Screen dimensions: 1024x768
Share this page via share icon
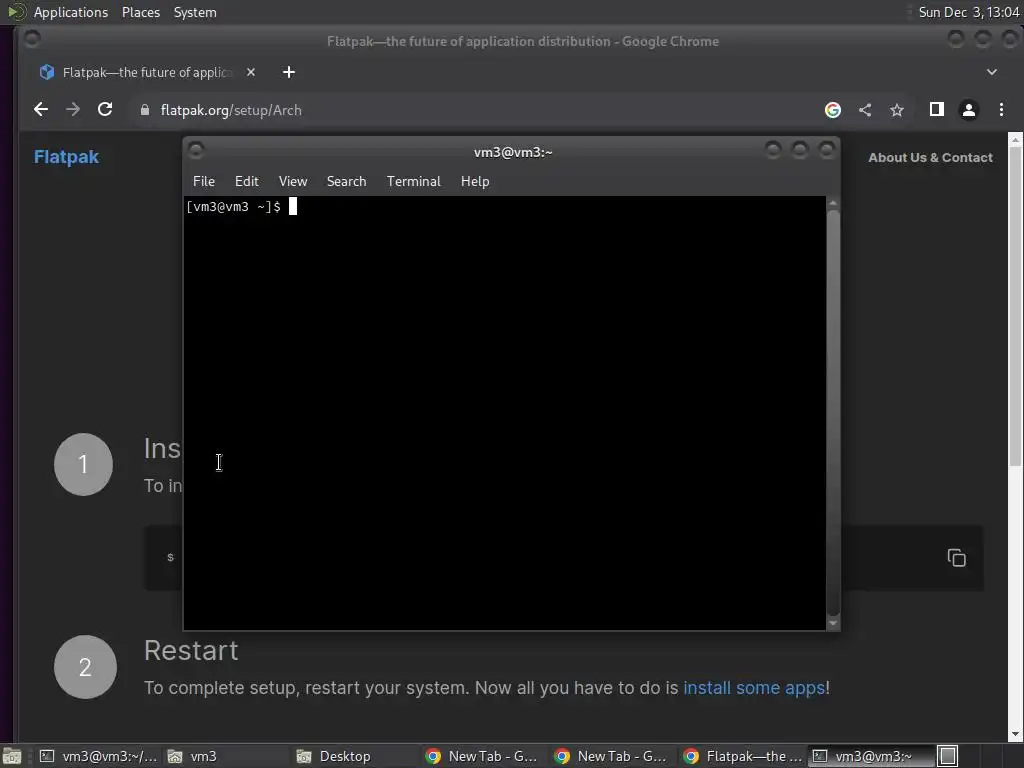(x=865, y=110)
